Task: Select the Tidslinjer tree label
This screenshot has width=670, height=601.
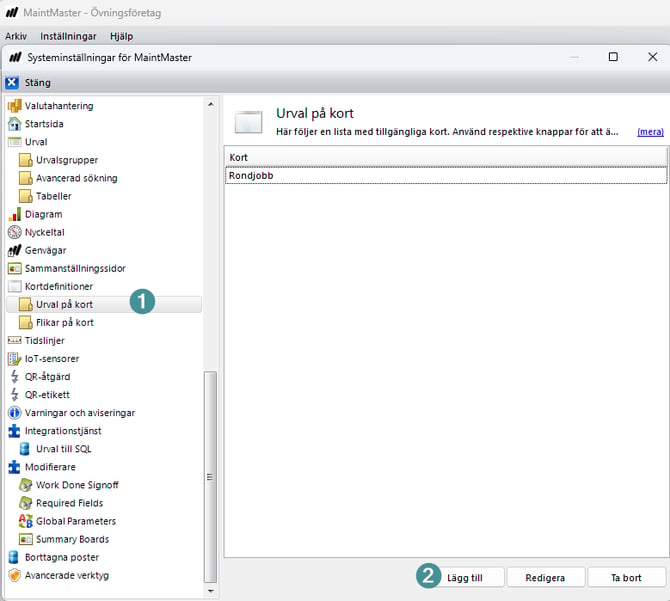Action: pos(44,340)
